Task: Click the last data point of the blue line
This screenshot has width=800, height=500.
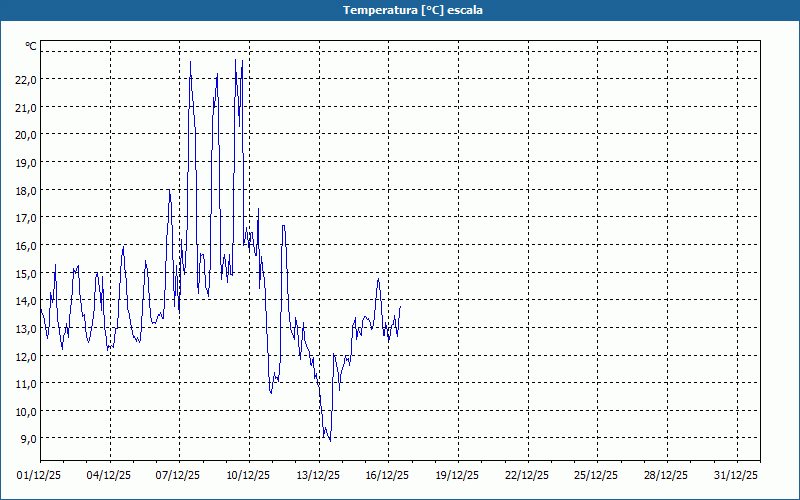Action: click(400, 306)
